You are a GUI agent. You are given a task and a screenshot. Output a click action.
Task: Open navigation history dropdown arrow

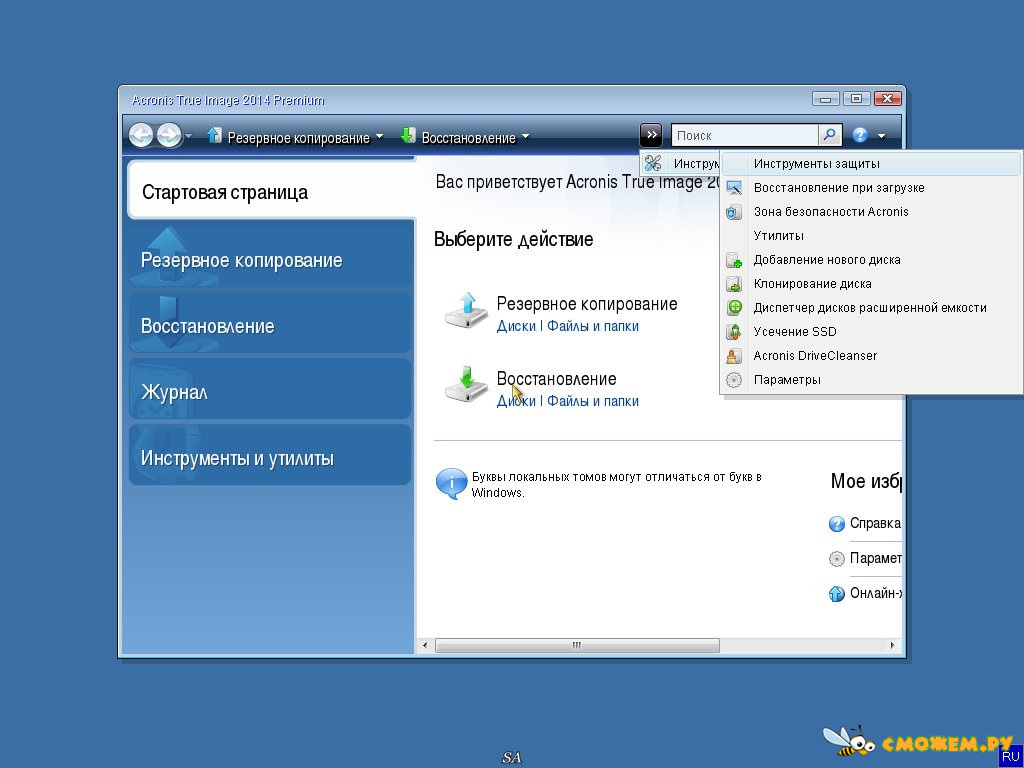point(189,136)
